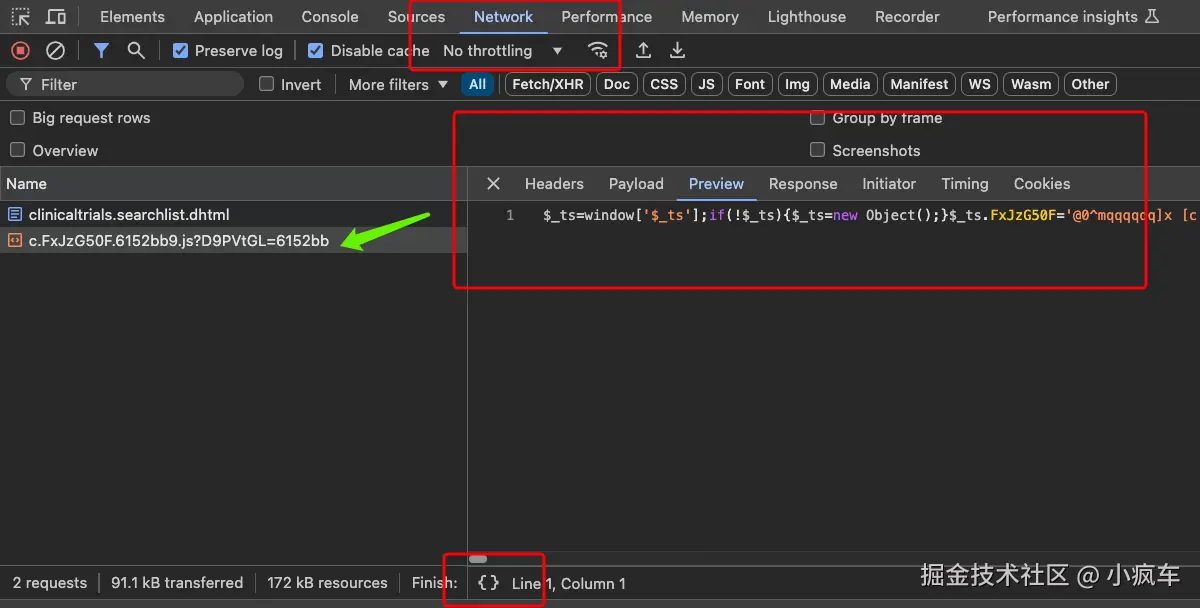Clear the network log

pos(56,50)
